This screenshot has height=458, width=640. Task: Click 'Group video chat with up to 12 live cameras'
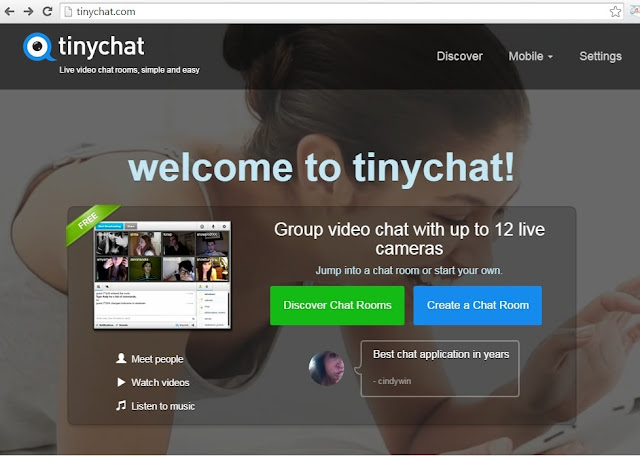click(x=409, y=239)
